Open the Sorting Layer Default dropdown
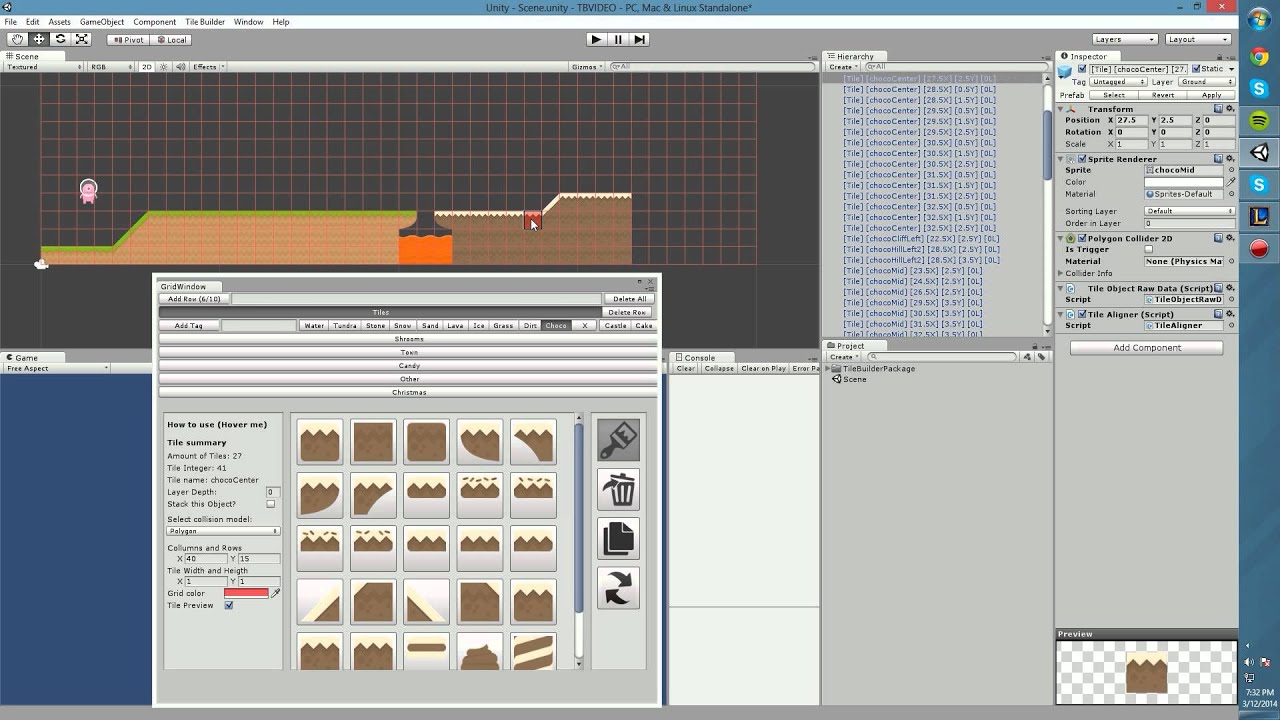 point(1190,211)
